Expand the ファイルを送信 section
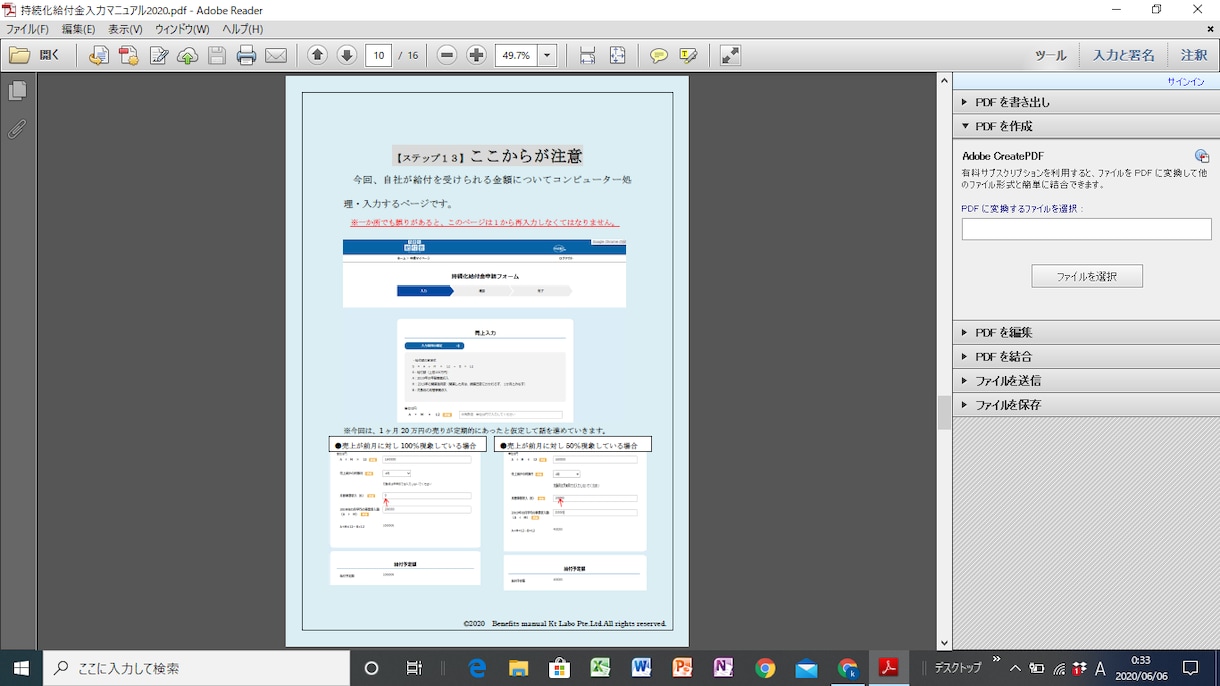 [x=1086, y=380]
